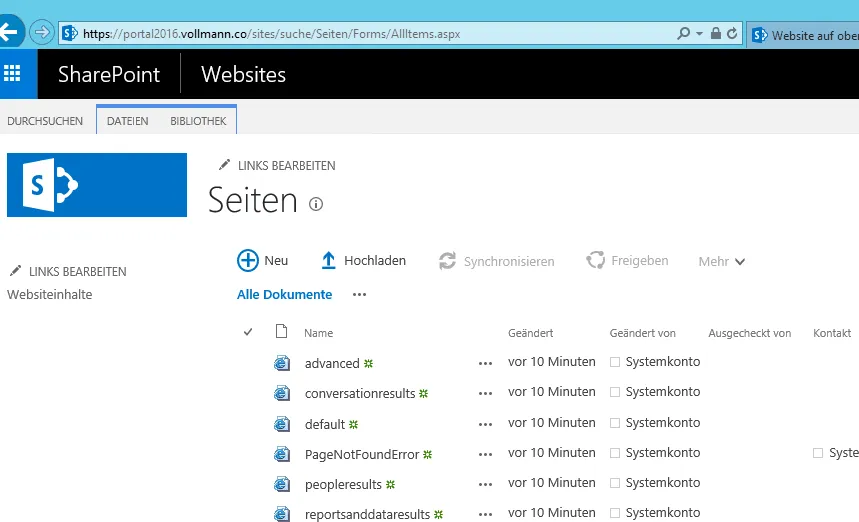
Task: Expand the Mehr dropdown
Action: pyautogui.click(x=721, y=261)
